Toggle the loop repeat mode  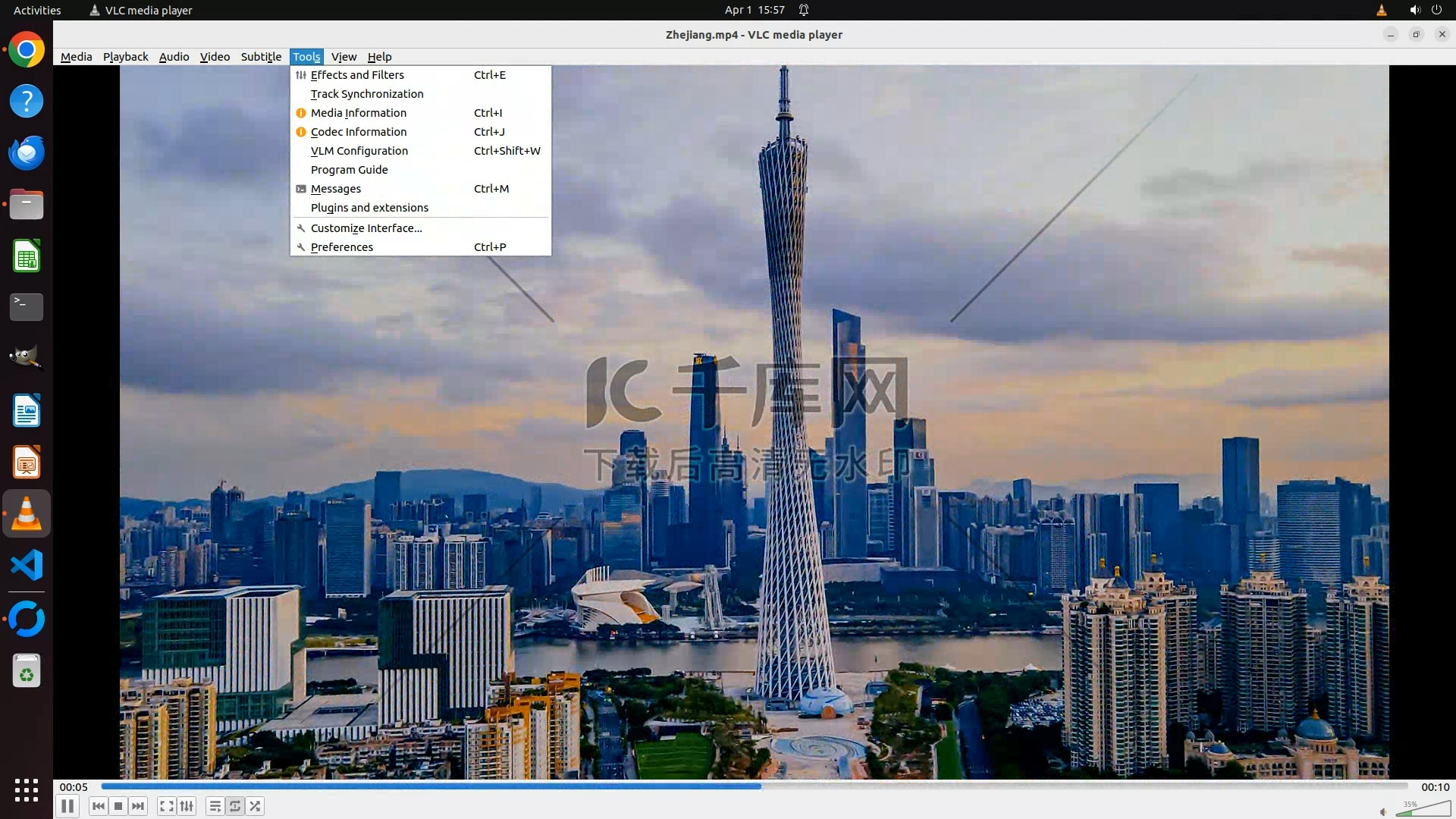click(235, 806)
